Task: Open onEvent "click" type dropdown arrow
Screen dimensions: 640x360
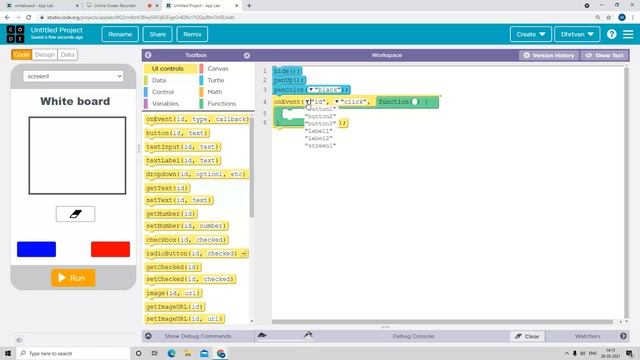Action: pyautogui.click(x=337, y=102)
